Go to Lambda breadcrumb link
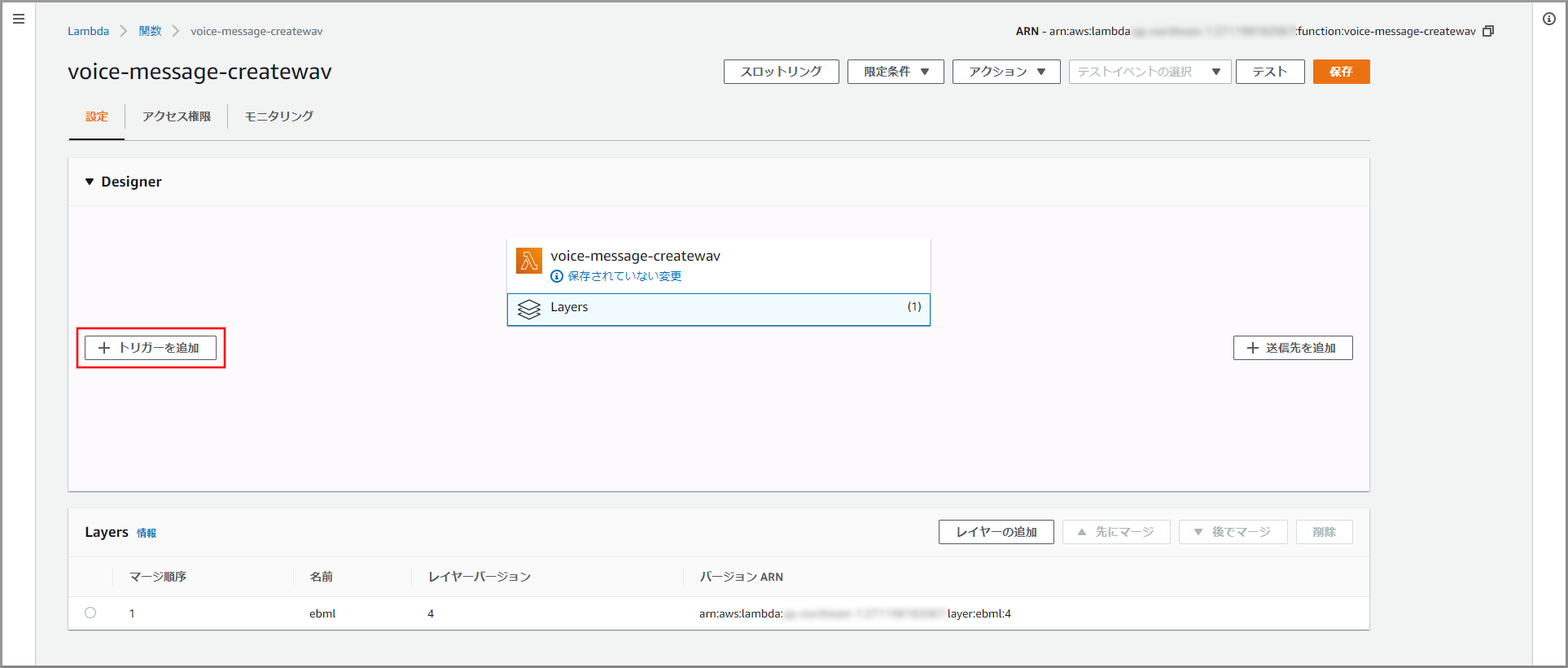Screen dimensions: 1568x668 (88, 31)
